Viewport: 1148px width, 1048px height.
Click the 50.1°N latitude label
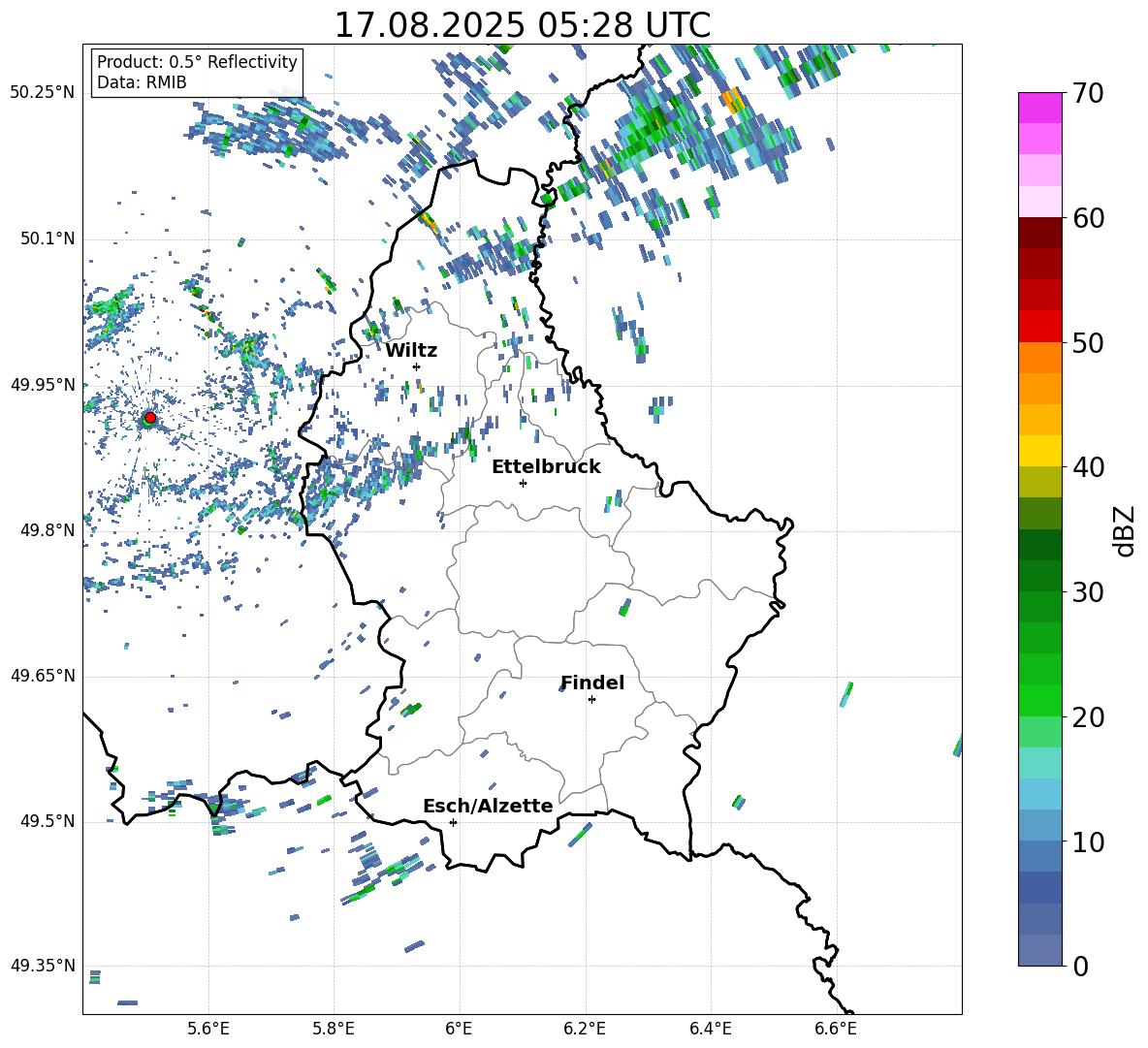(x=47, y=238)
